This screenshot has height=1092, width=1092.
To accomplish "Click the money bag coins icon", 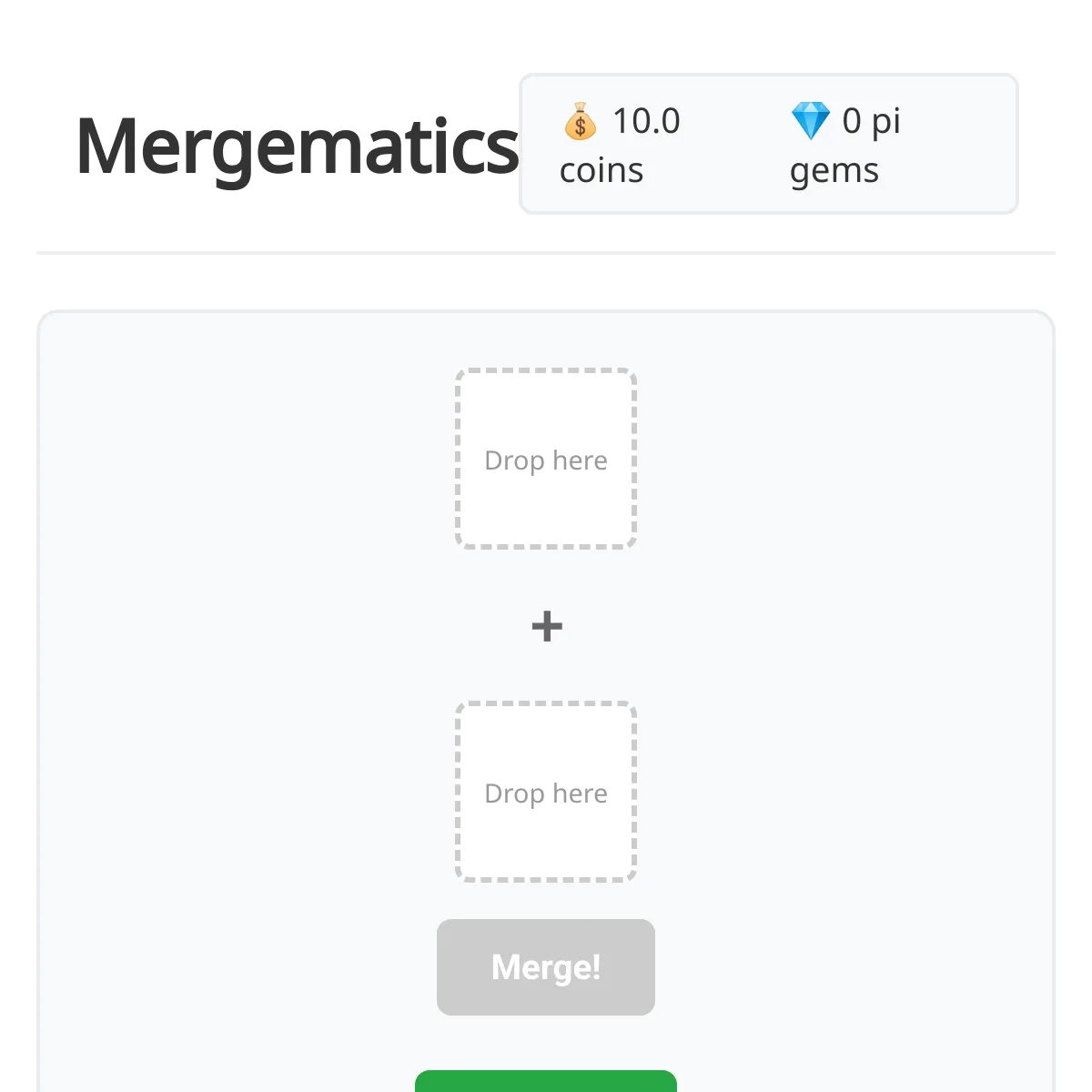I will pos(580,121).
